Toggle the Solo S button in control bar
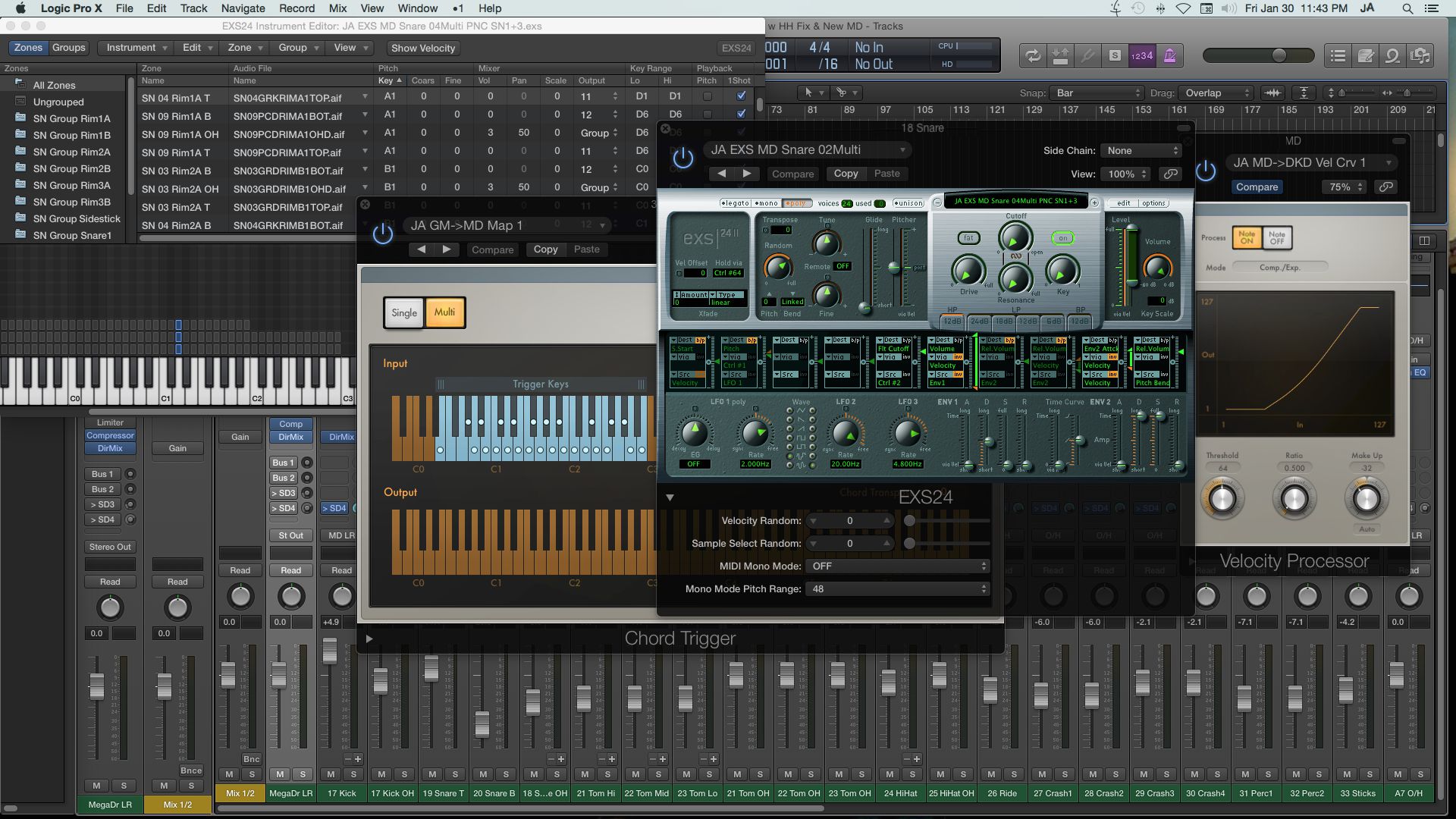This screenshot has width=1456, height=819. click(1115, 55)
